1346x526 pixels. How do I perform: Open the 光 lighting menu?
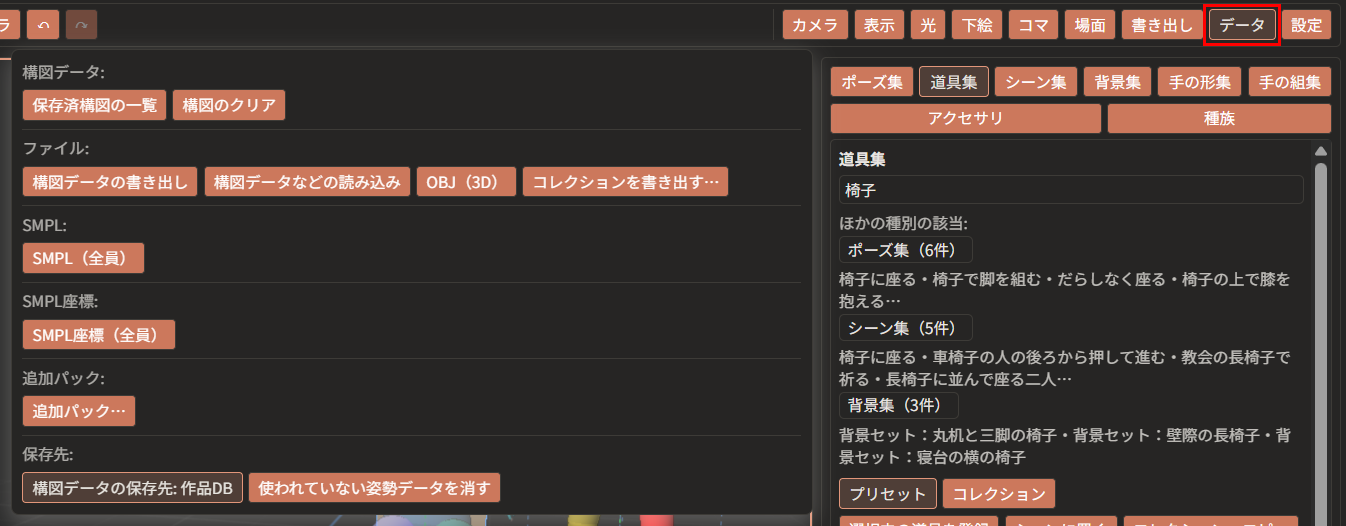928,25
